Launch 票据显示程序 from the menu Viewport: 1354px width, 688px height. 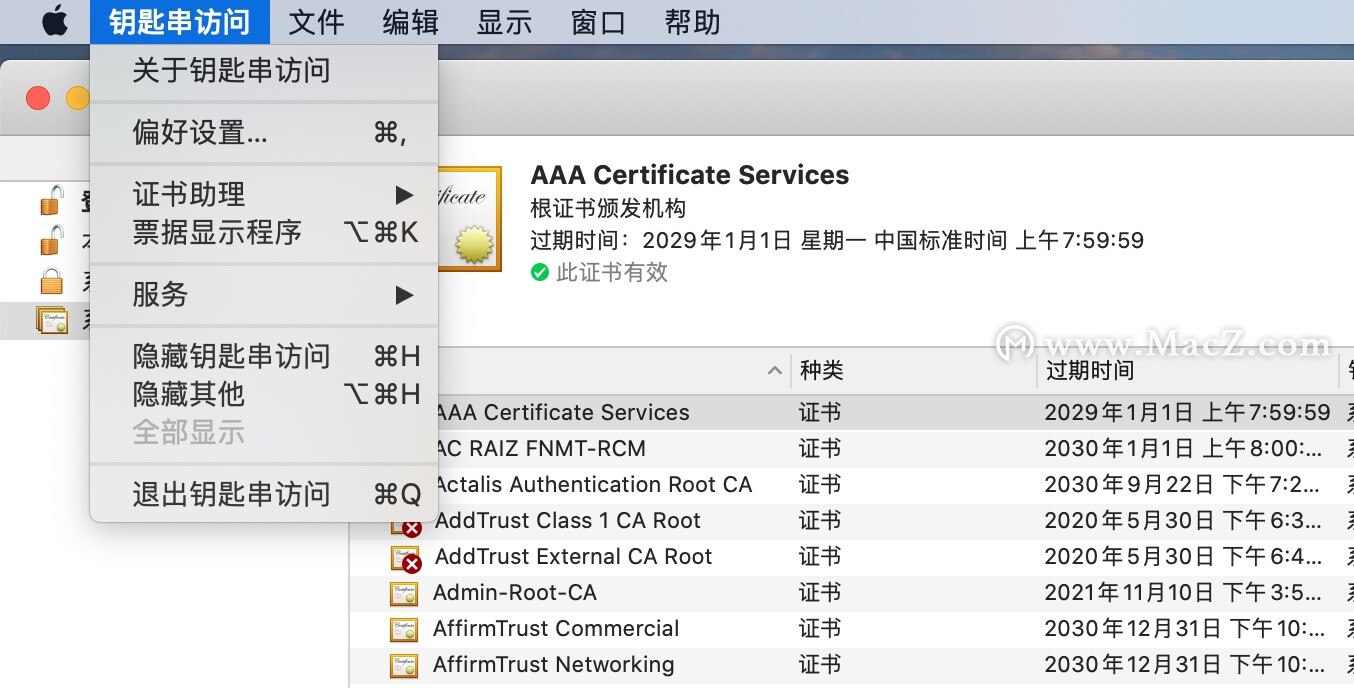coord(264,232)
